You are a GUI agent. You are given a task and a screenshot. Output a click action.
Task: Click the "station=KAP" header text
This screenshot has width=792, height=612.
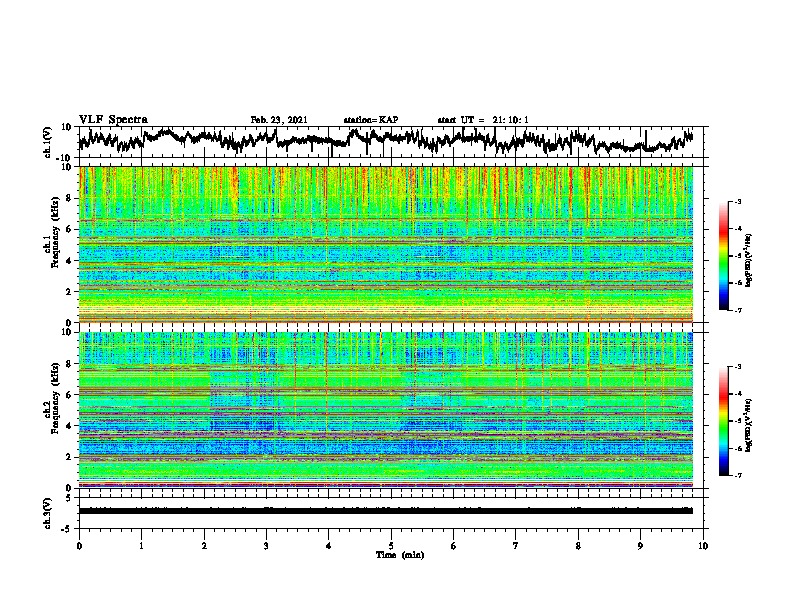(x=371, y=120)
